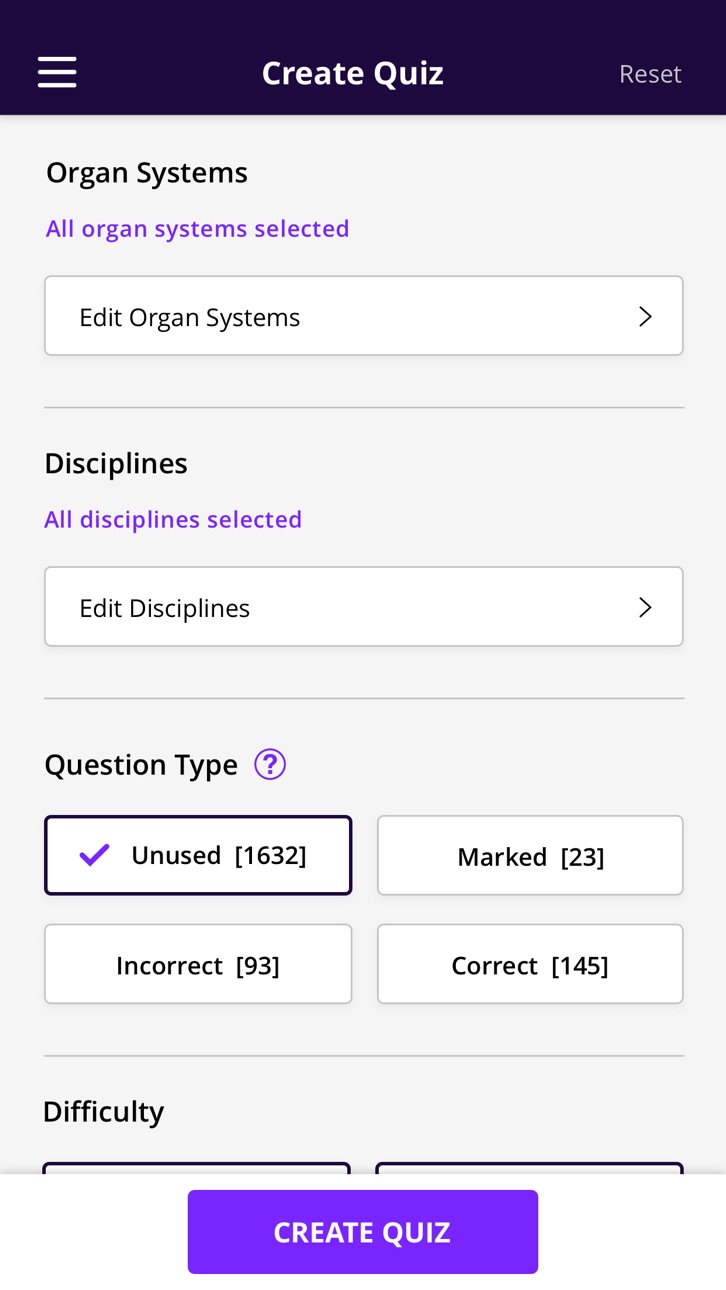Click the Edit Organ Systems chevron arrow
Viewport: 726px width, 1290px height.
645,316
